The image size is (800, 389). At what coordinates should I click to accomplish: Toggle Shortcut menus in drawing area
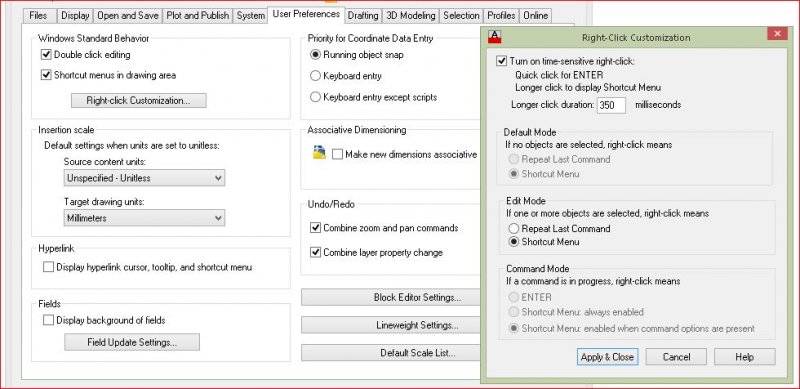click(46, 75)
